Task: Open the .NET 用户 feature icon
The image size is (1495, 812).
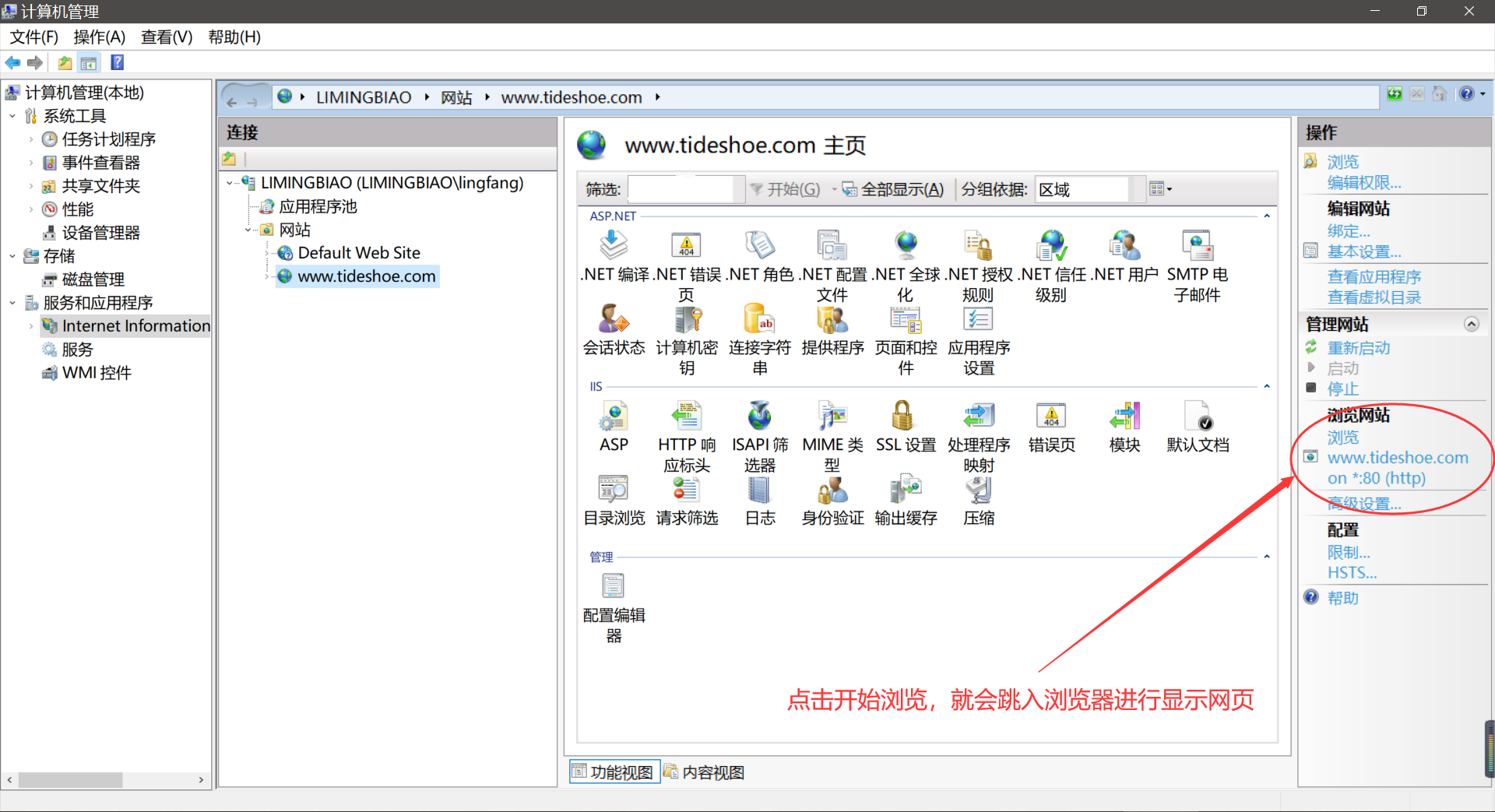Action: click(1124, 246)
